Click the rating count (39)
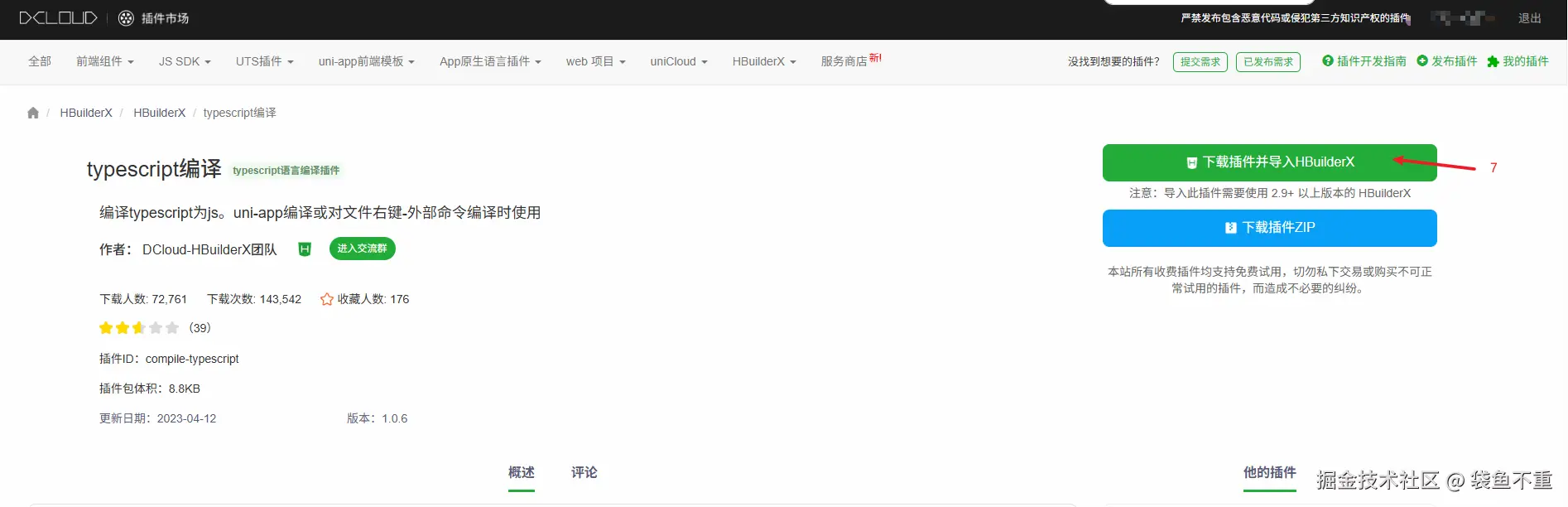Screen dimensions: 1568x507 200,328
